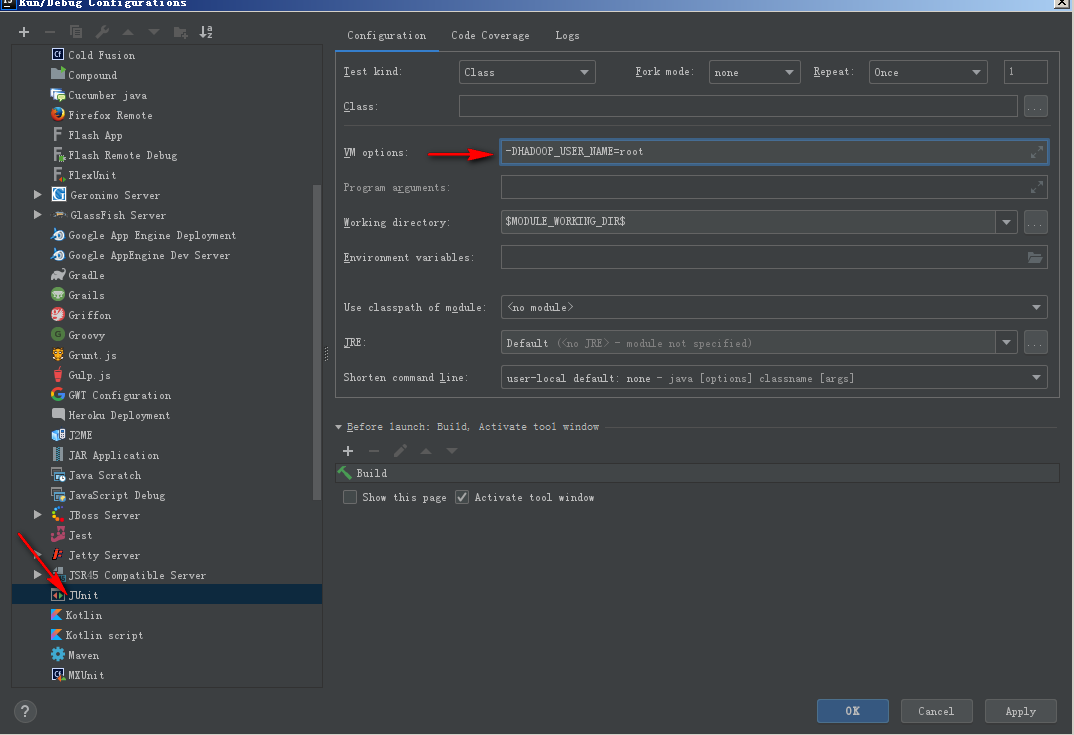Click the remove task minus icon under Before launch
Viewport: 1074px width, 735px height.
[374, 451]
